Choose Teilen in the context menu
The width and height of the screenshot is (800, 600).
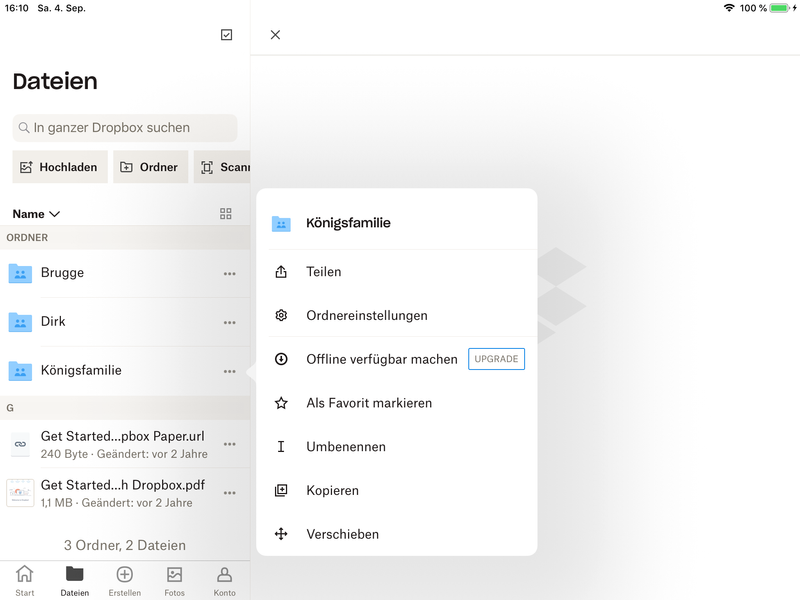coord(397,272)
